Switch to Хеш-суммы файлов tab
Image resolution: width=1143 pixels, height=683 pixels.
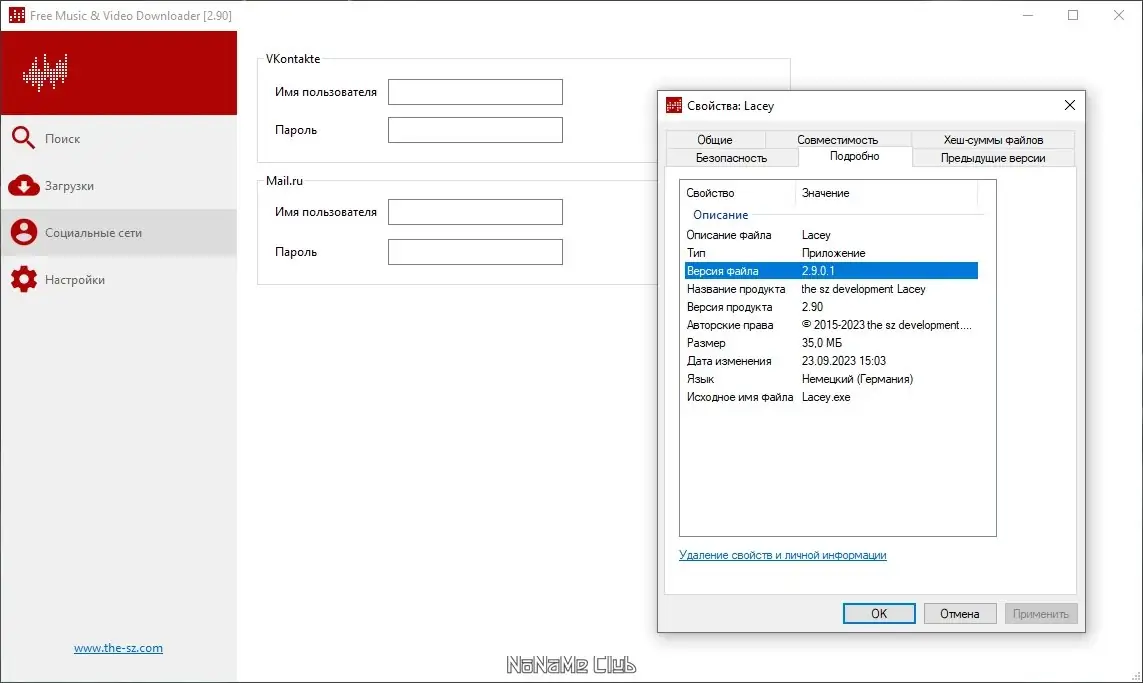pyautogui.click(x=993, y=139)
